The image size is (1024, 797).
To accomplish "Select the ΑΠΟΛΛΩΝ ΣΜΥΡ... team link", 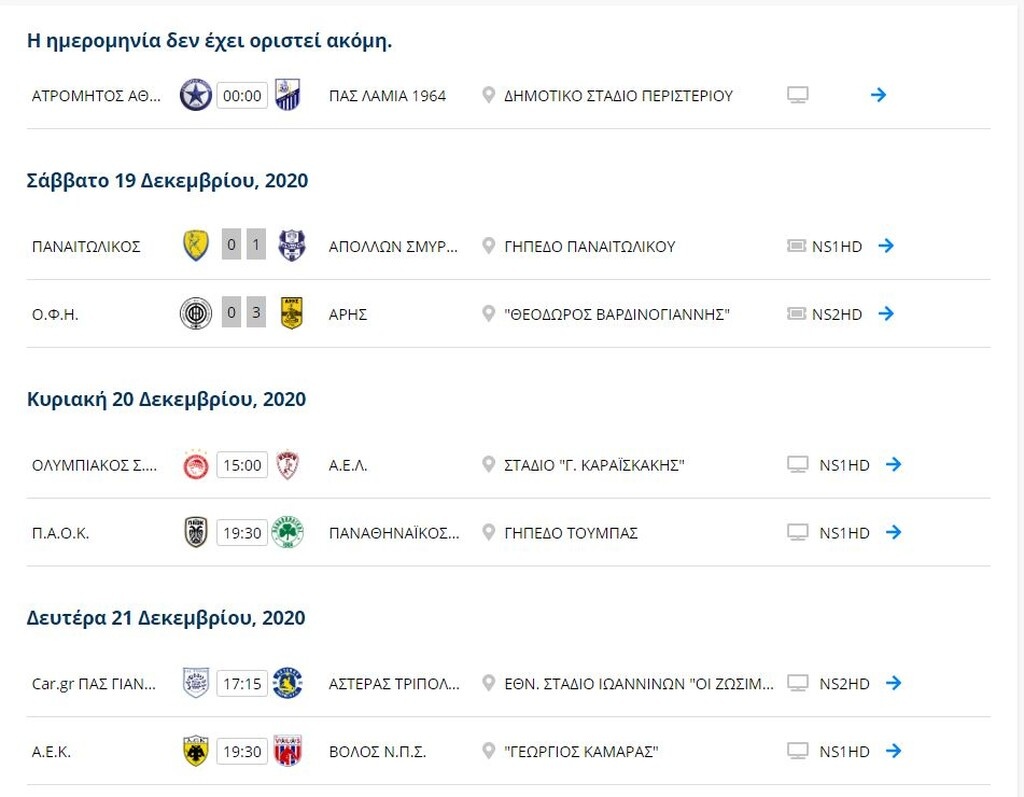I will pos(393,245).
